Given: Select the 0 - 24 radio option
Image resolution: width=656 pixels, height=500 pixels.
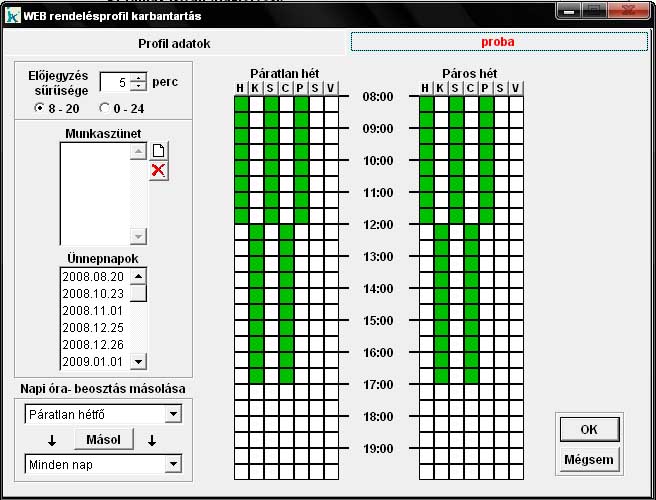Looking at the screenshot, I should (x=105, y=107).
